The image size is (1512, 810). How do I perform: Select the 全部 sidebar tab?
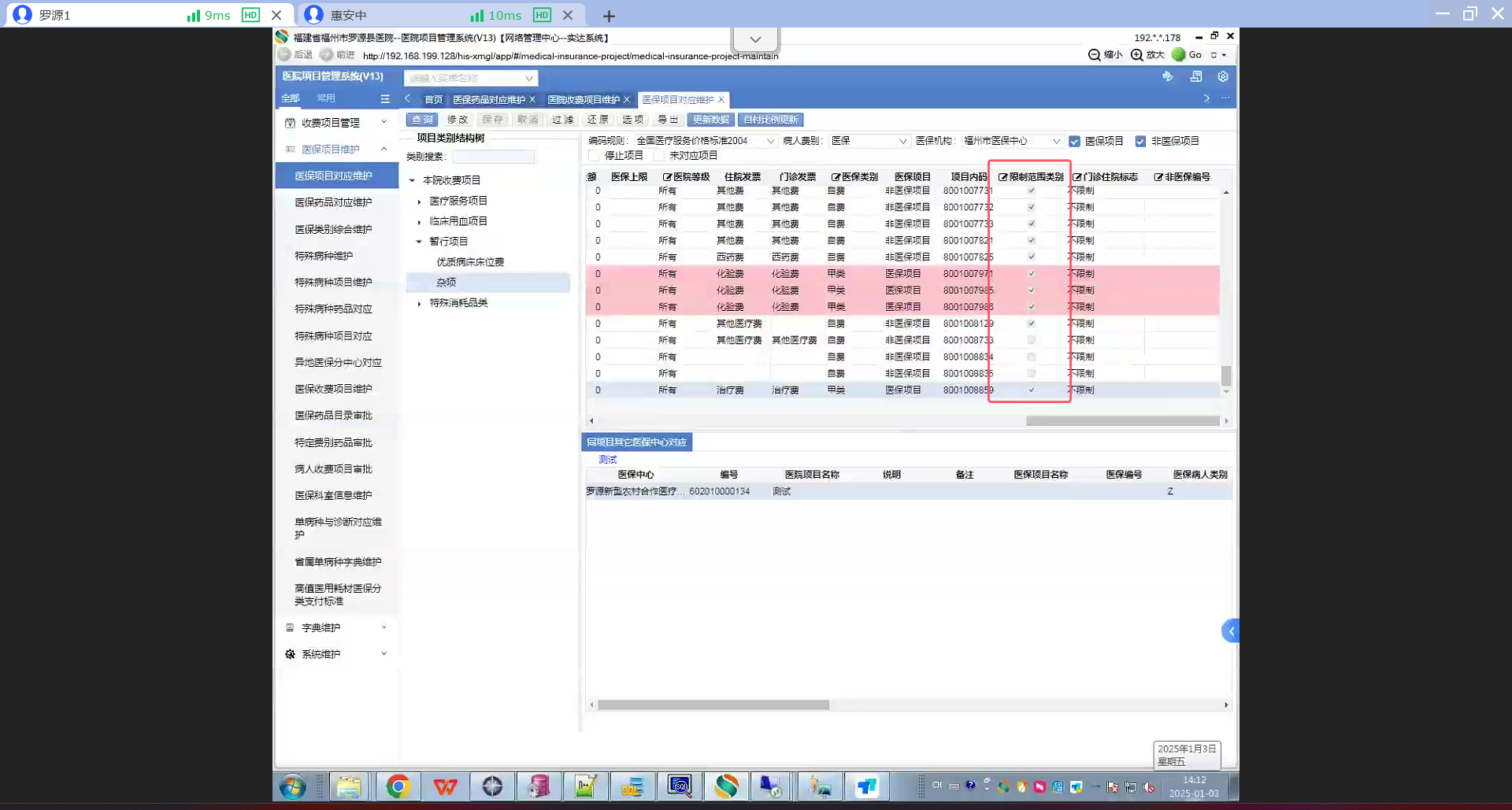291,98
